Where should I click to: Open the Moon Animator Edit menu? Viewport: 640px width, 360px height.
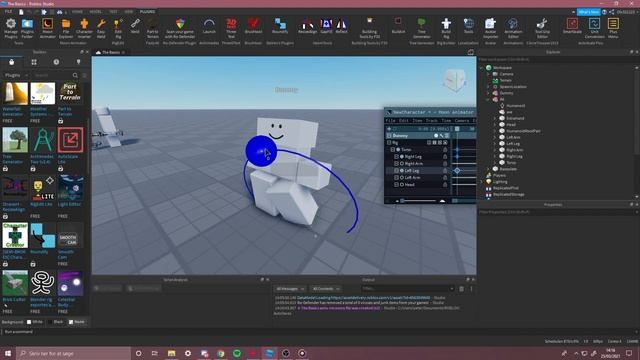pyautogui.click(x=404, y=120)
